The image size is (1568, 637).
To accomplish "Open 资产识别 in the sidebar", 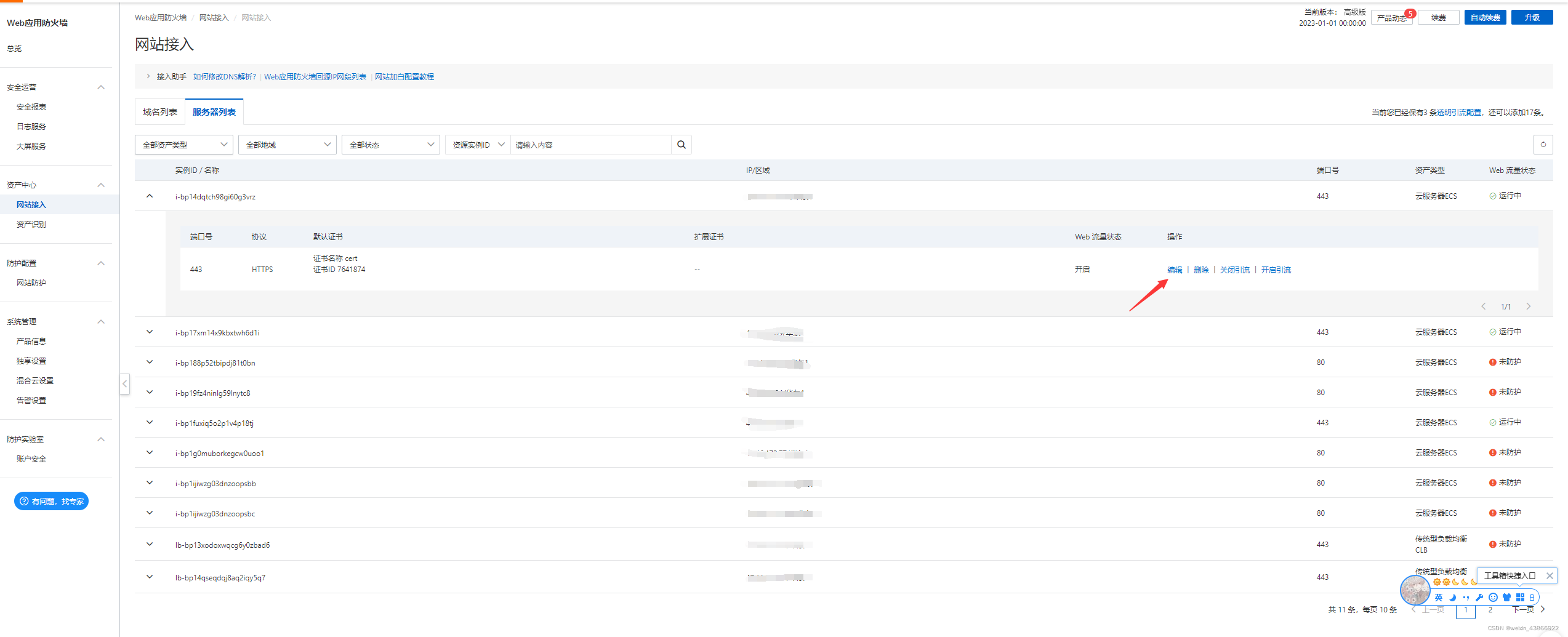I will 31,225.
